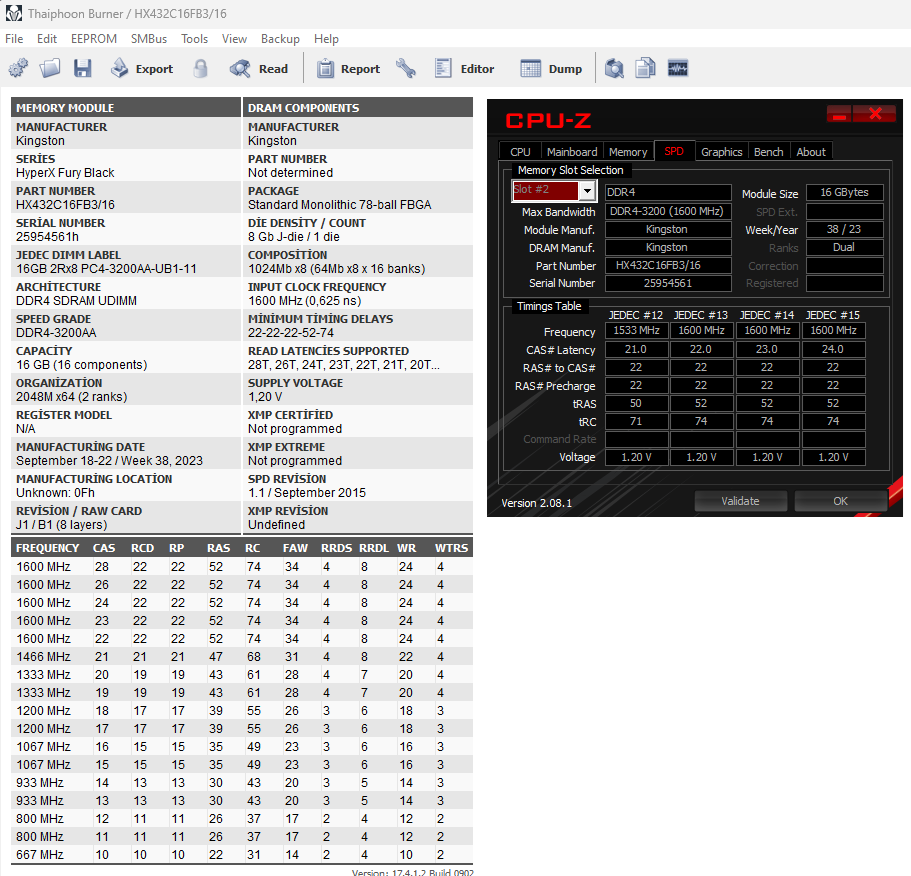Click the read latencies supported value
The image size is (911, 876).
[343, 365]
